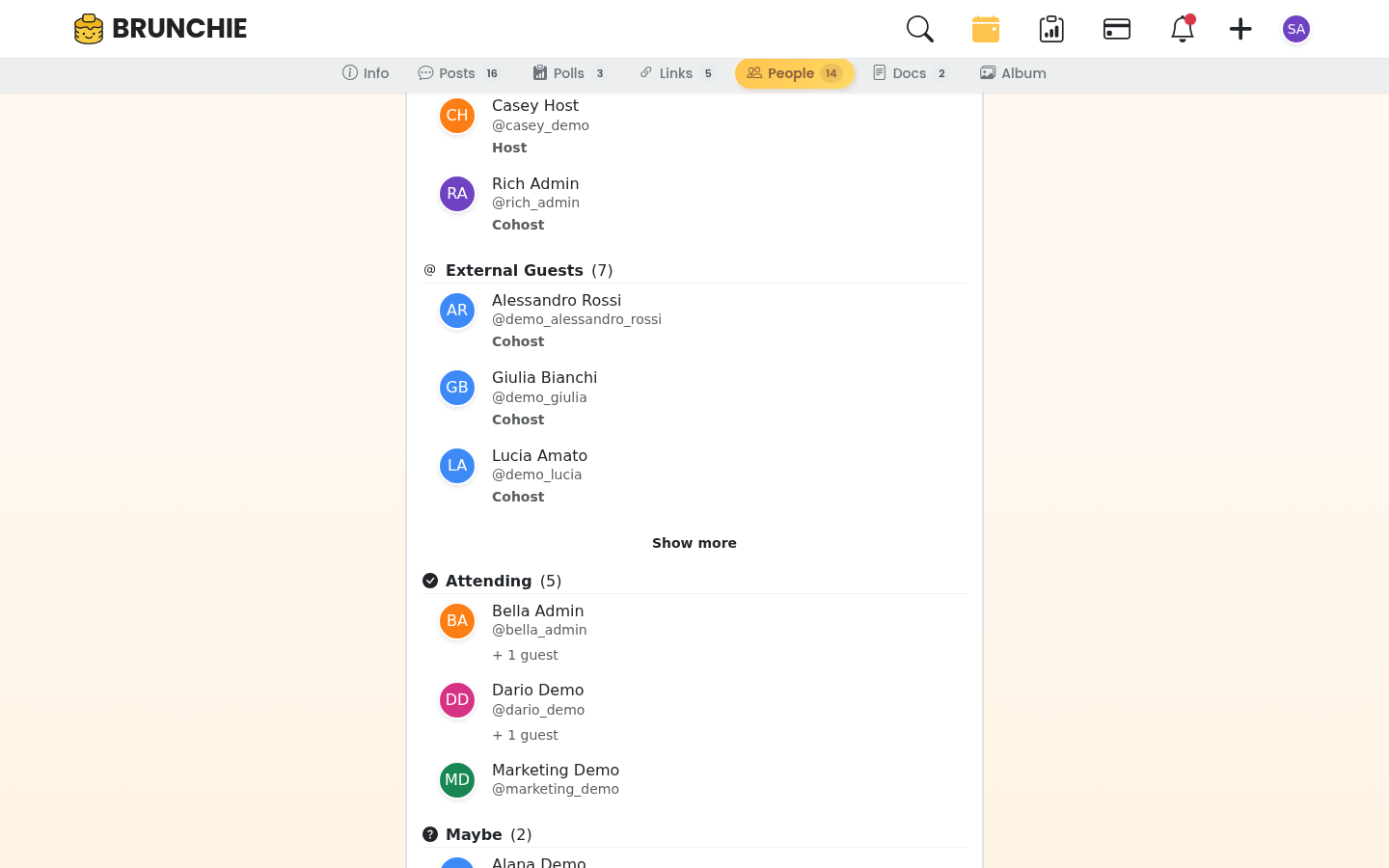Open the search magnifier icon
This screenshot has width=1389, height=868.
(920, 29)
